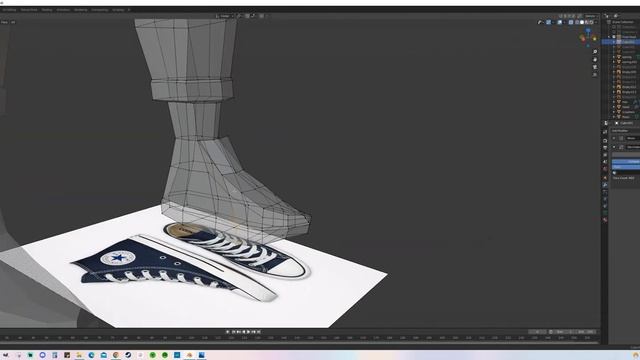Collapse the second modifier panel
The width and height of the screenshot is (640, 360).
[x=614, y=147]
